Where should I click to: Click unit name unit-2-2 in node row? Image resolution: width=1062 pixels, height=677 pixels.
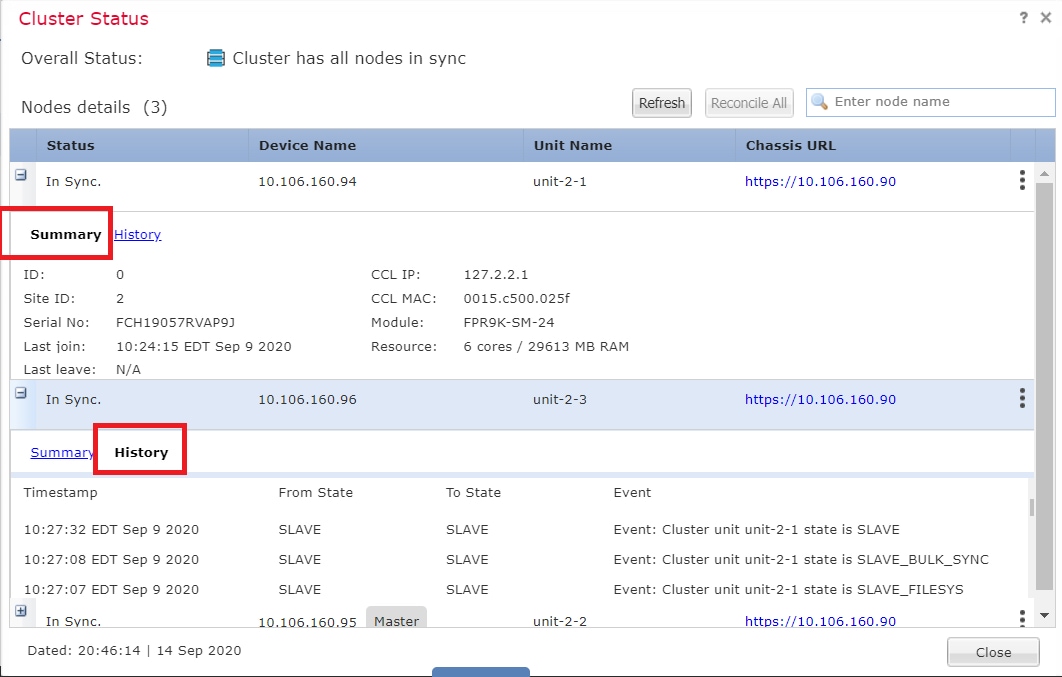[x=560, y=621]
